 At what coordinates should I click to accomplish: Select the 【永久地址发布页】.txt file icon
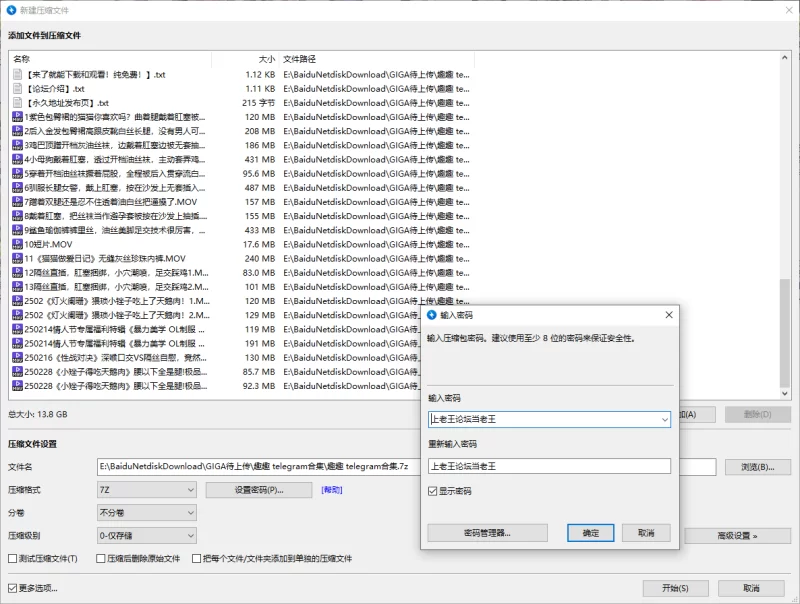17,102
